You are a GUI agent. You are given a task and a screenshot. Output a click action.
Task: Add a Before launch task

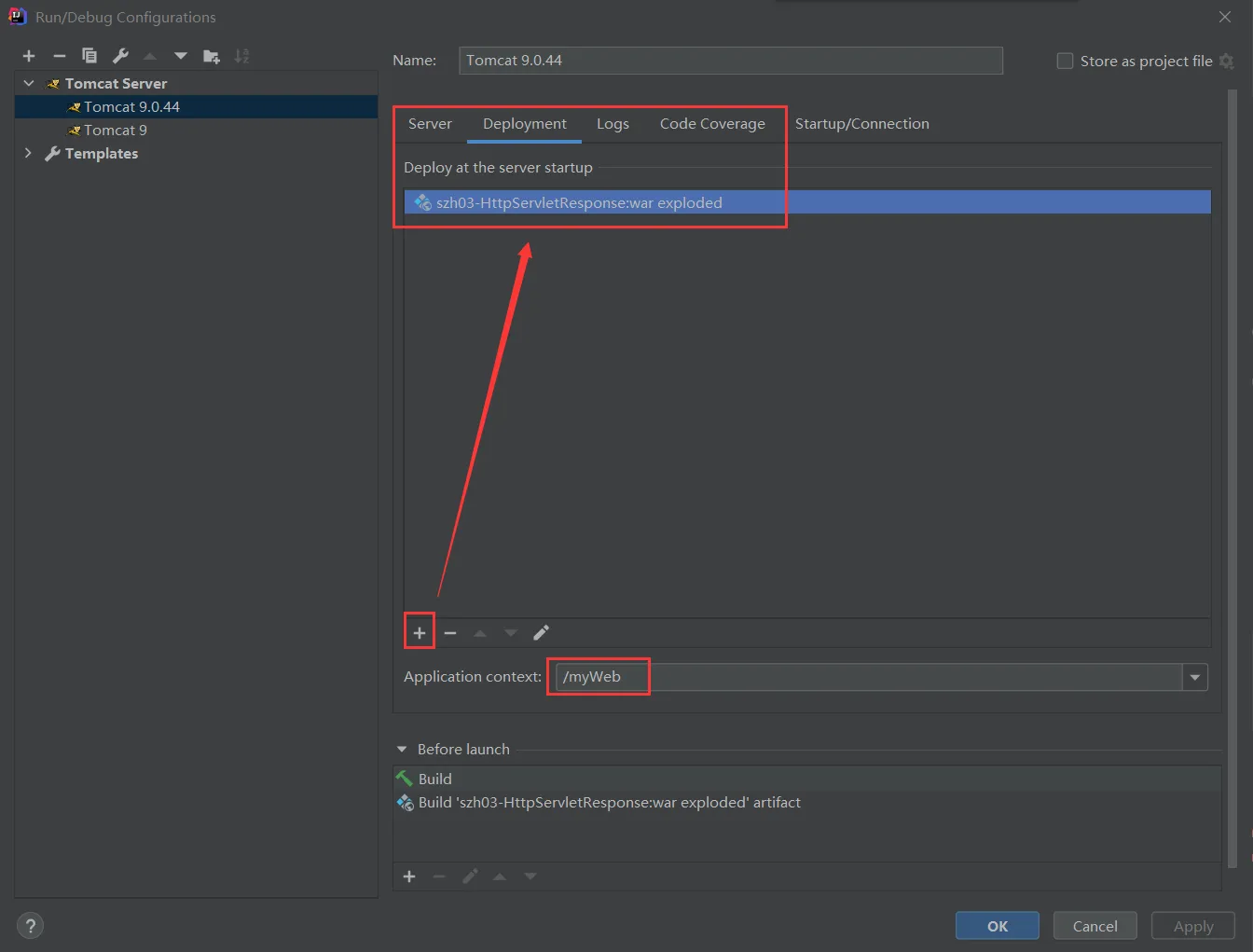pyautogui.click(x=409, y=876)
